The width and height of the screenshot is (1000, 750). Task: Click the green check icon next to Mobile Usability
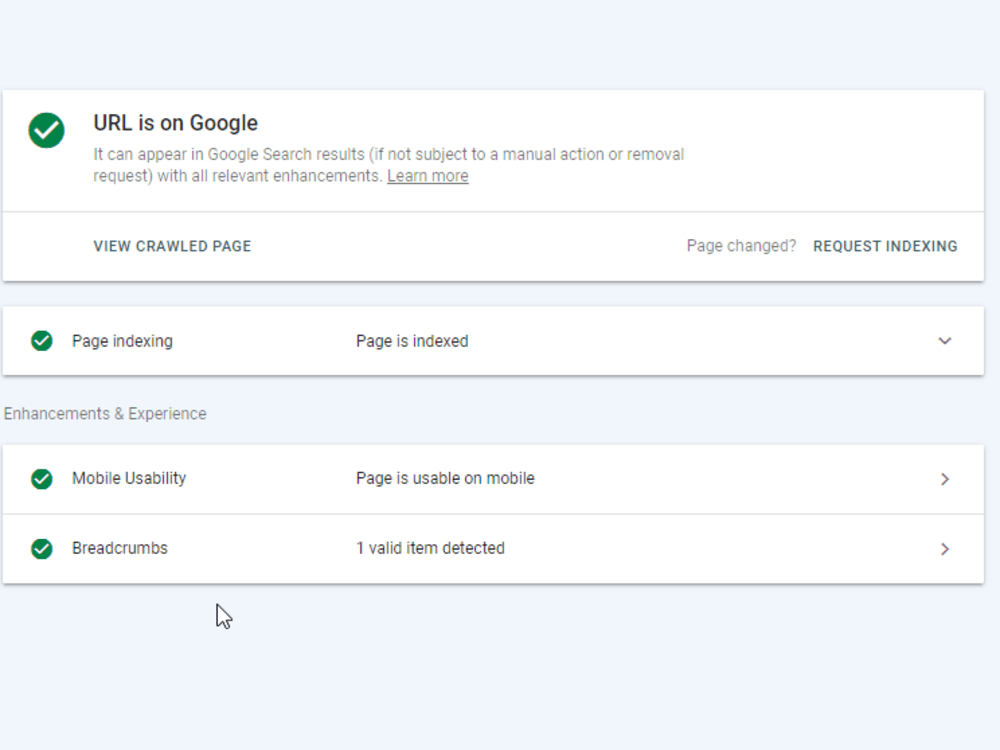click(x=42, y=478)
